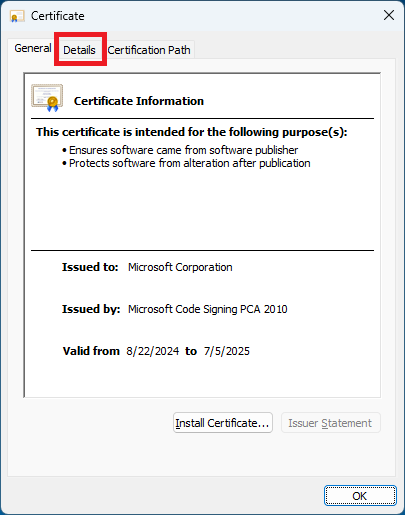Click the Install Certificate button
405x515 pixels.
click(223, 423)
